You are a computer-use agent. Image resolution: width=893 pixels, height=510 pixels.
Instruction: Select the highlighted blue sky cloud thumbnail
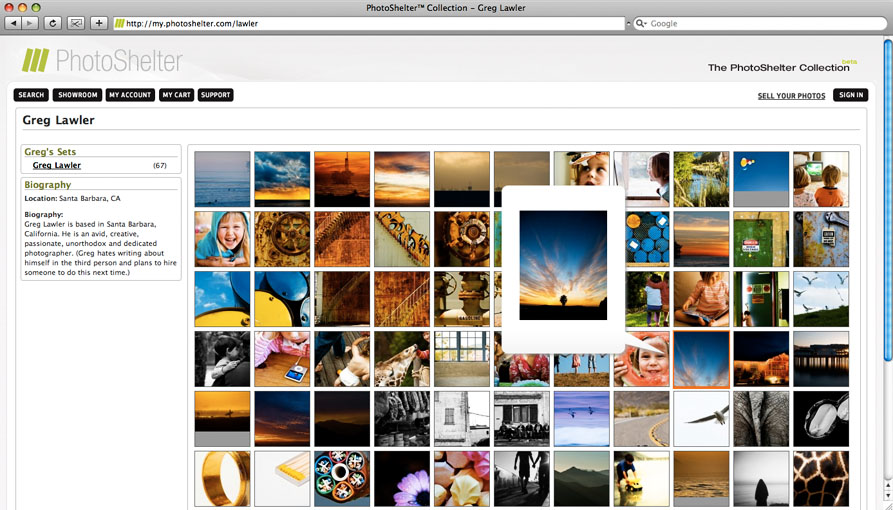pos(701,359)
